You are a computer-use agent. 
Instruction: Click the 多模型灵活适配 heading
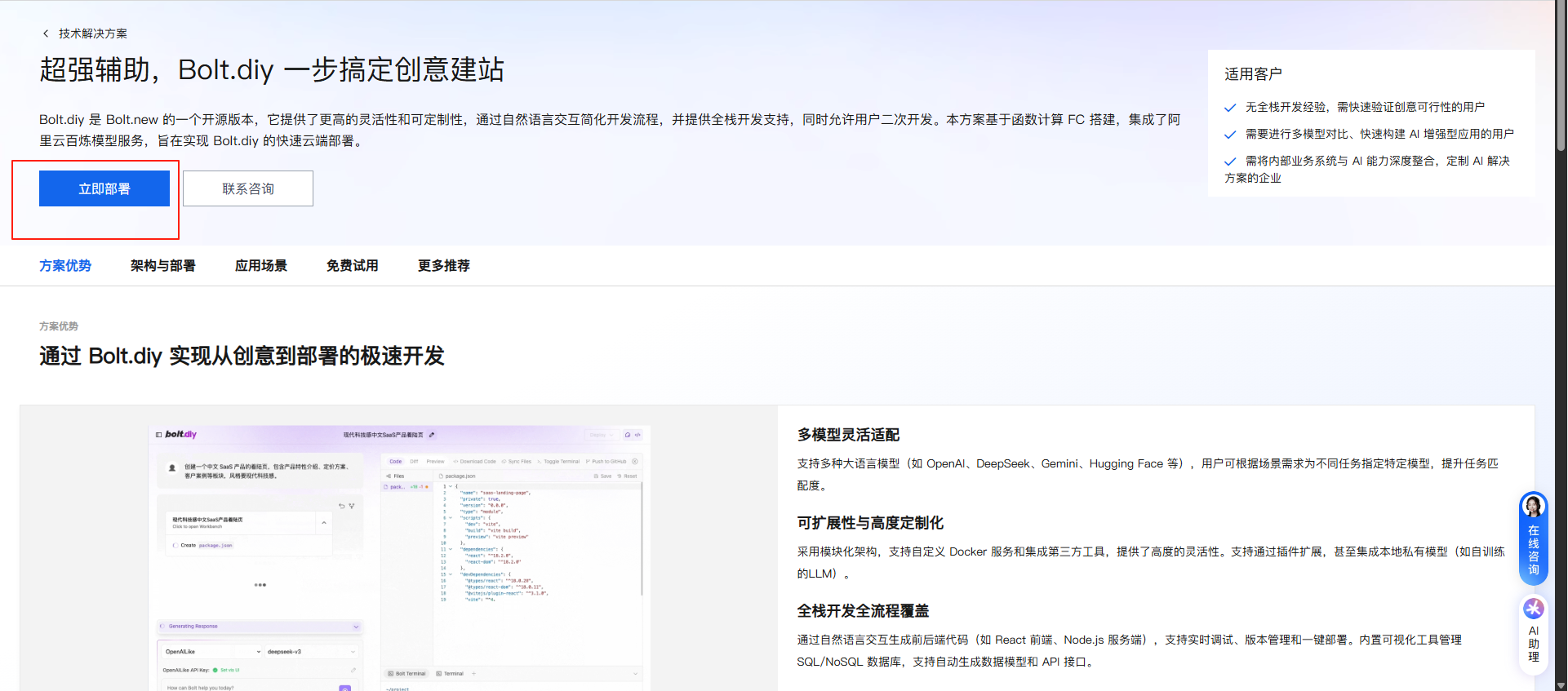(x=848, y=435)
